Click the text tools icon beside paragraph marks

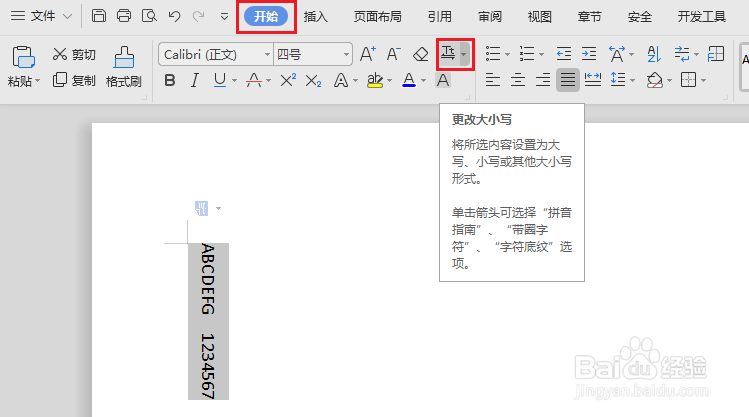point(716,54)
